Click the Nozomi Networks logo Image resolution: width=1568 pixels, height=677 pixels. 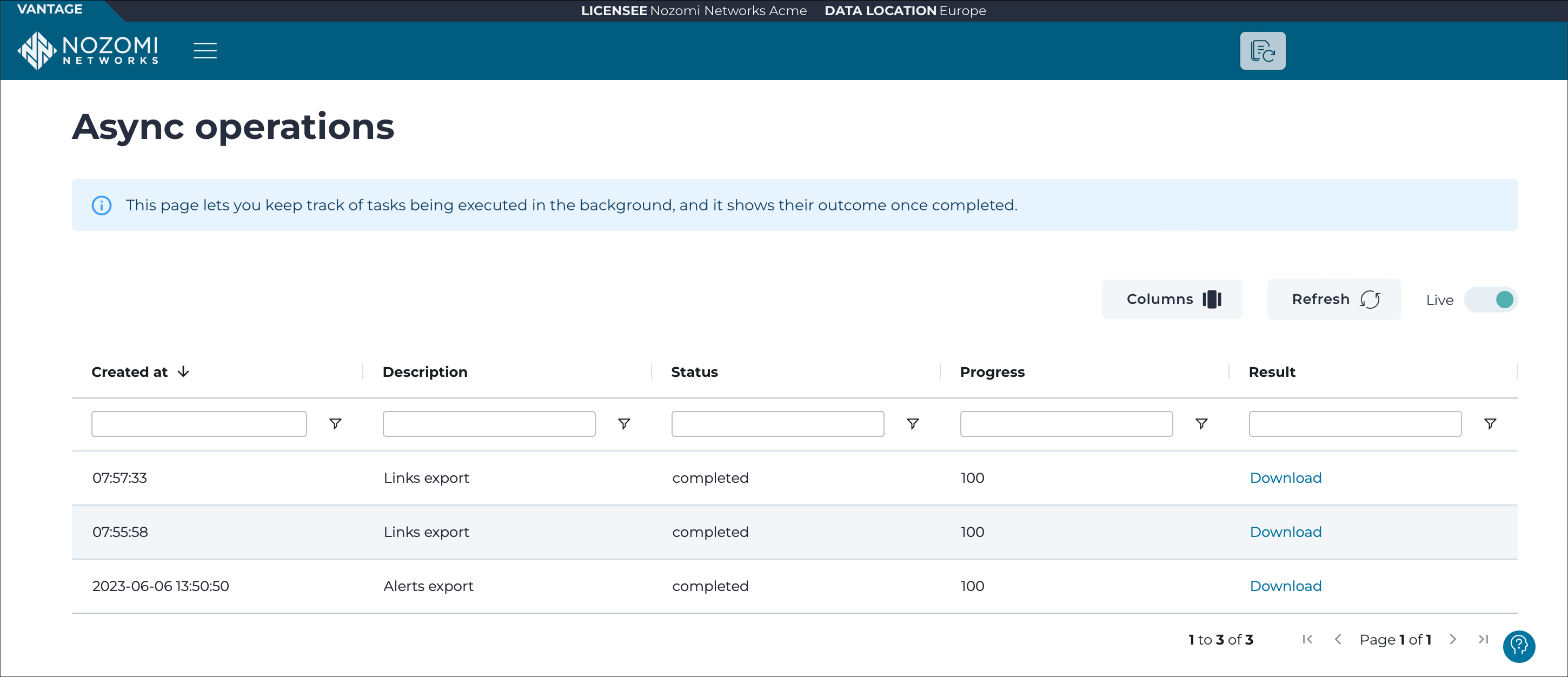[88, 50]
